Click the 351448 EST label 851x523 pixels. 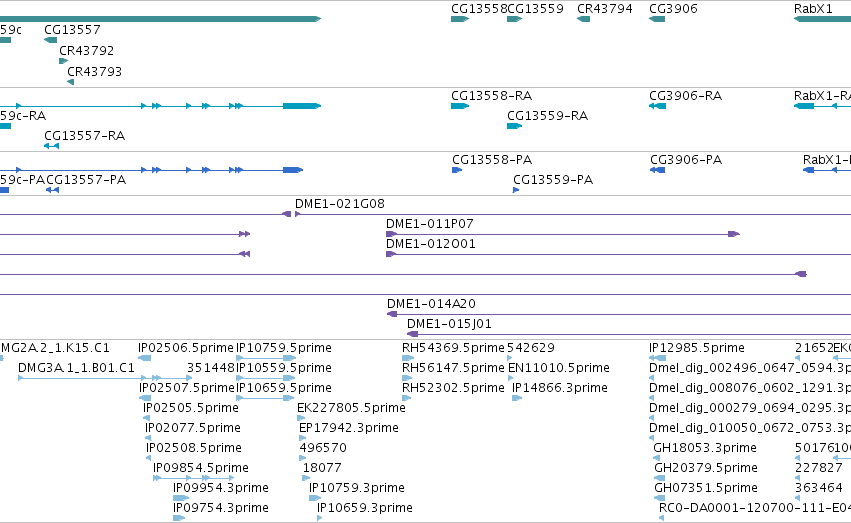click(211, 368)
